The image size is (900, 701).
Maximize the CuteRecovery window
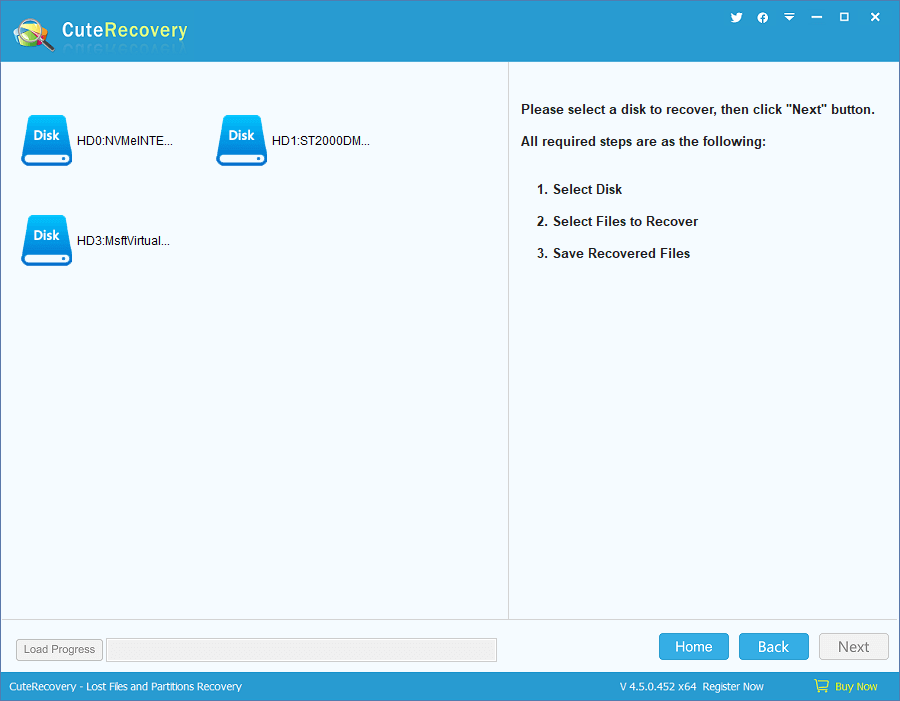844,17
